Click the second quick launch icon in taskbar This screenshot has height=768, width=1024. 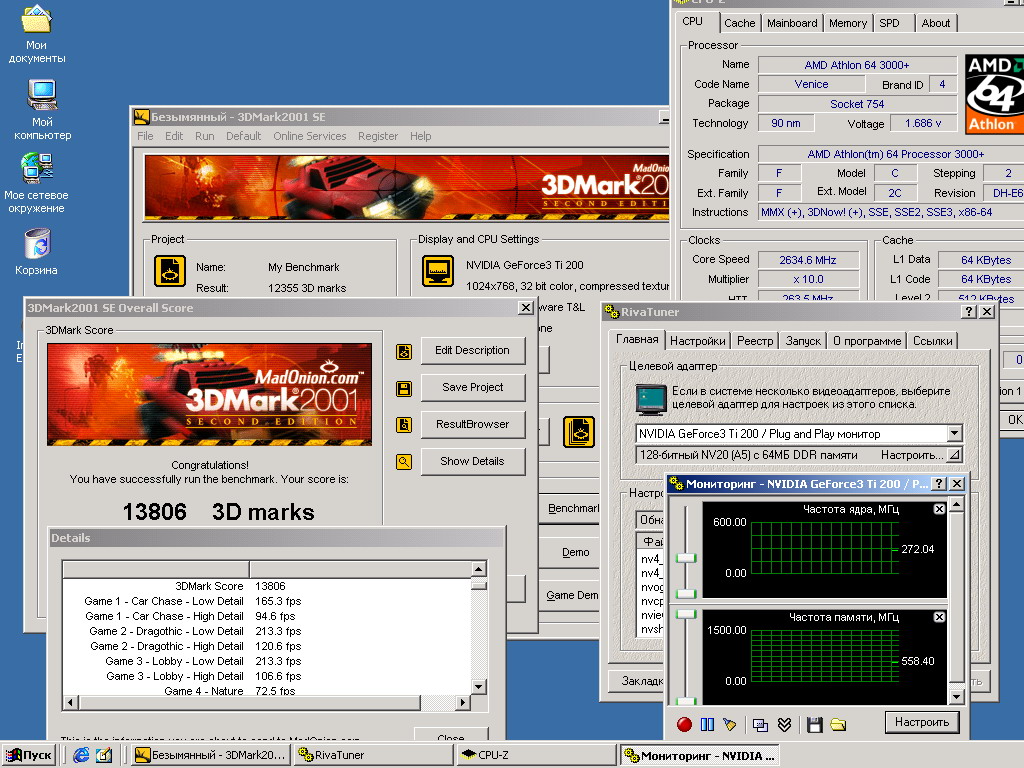tap(104, 755)
